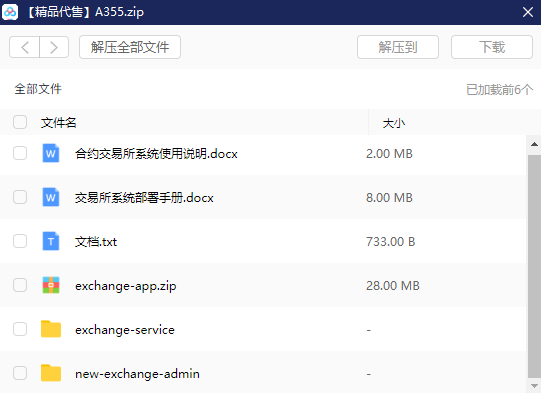The image size is (541, 393).
Task: Toggle the select-all checkbox beside 文件名
Action: [20, 122]
